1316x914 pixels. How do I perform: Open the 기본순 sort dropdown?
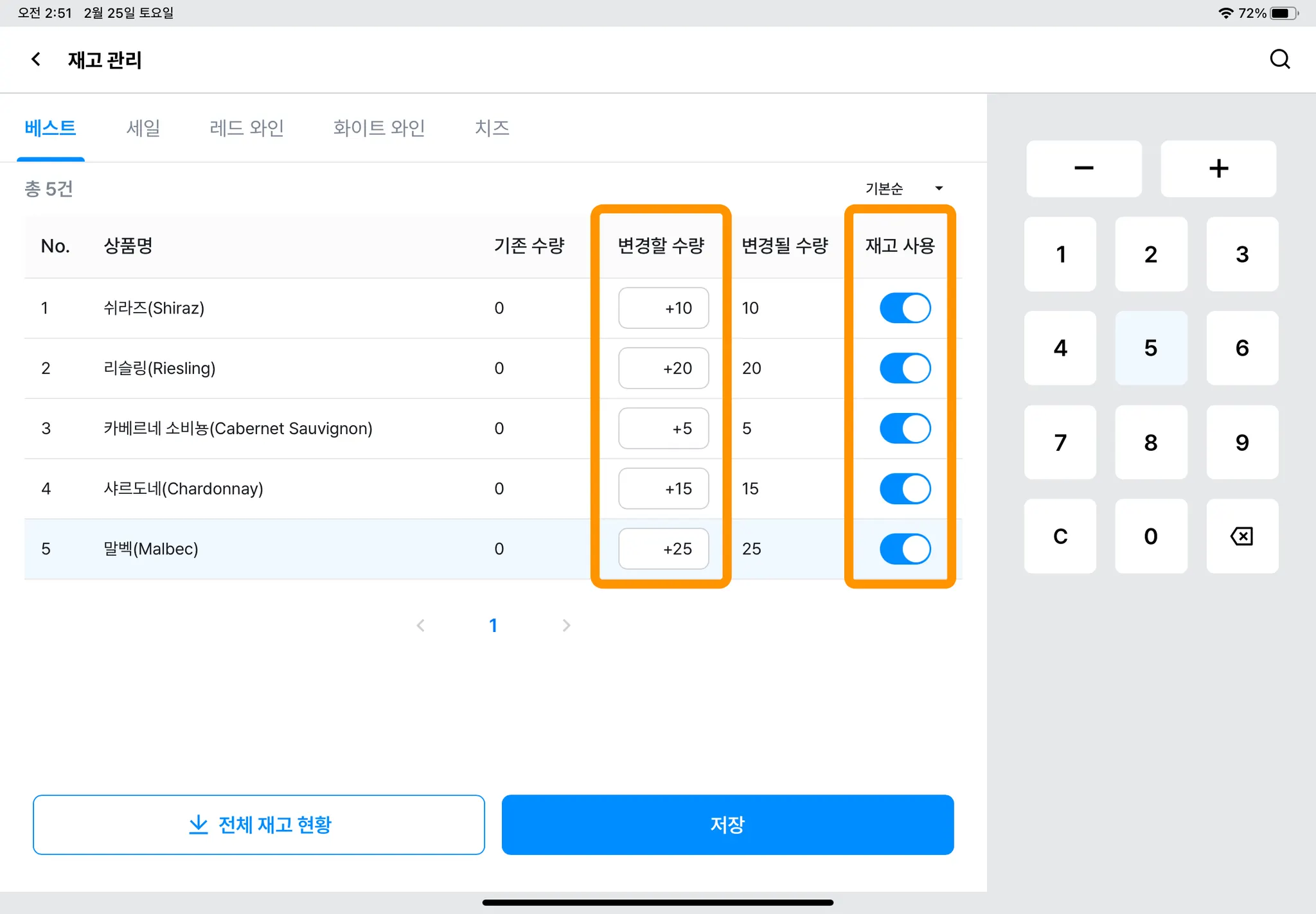903,189
